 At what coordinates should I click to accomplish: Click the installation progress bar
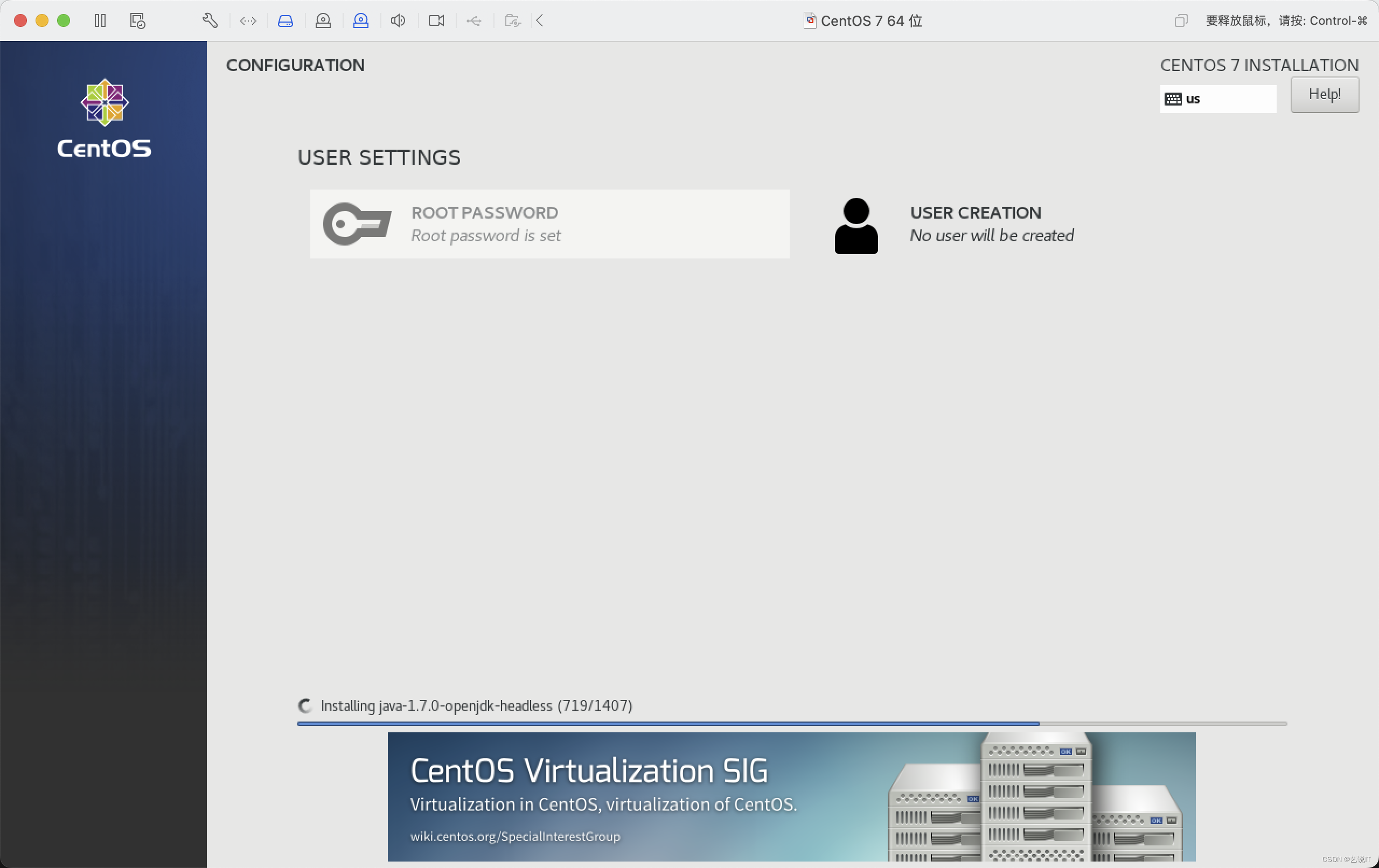point(791,723)
